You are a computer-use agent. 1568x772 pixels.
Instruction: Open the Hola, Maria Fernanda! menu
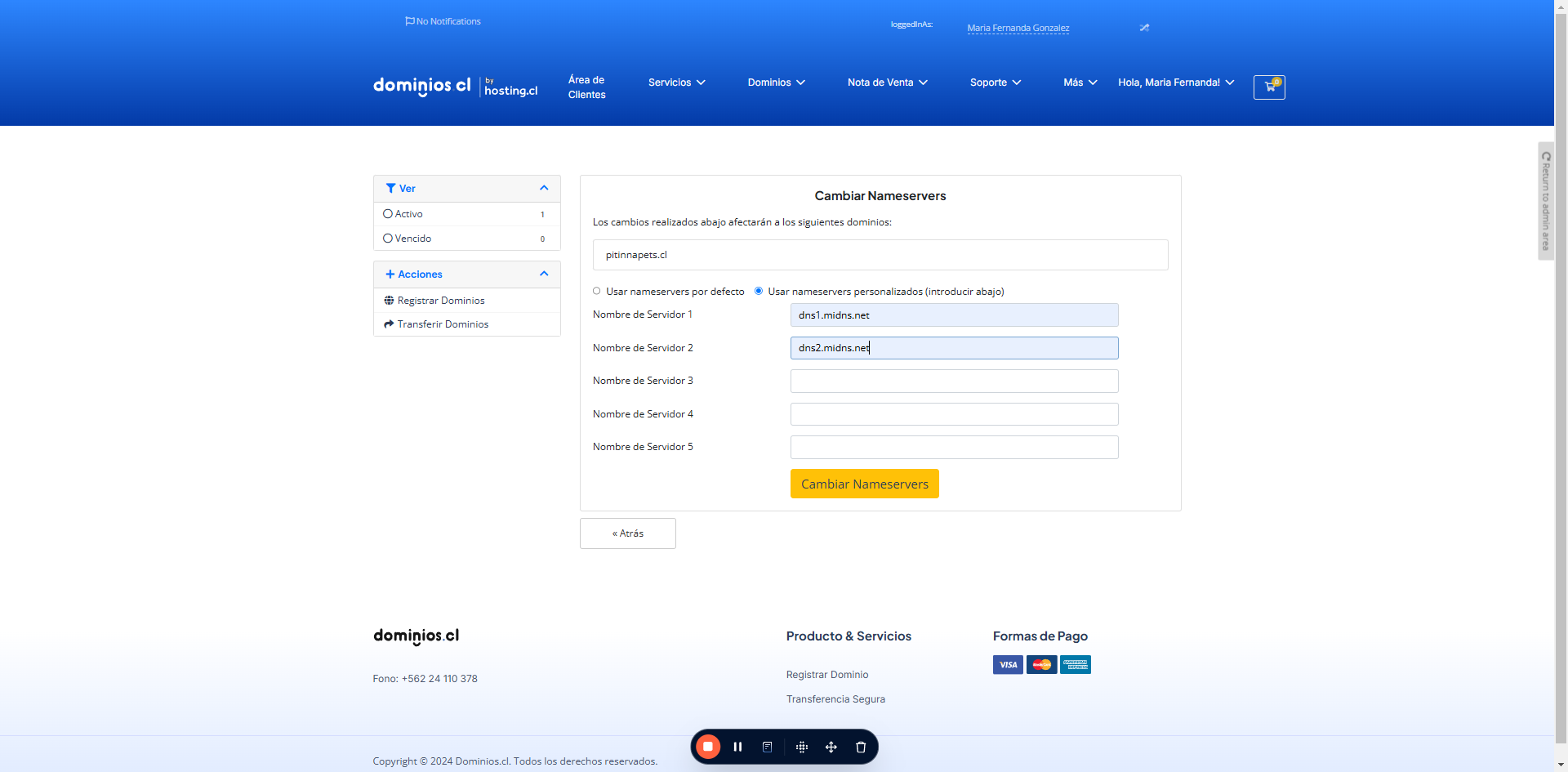[x=1176, y=83]
